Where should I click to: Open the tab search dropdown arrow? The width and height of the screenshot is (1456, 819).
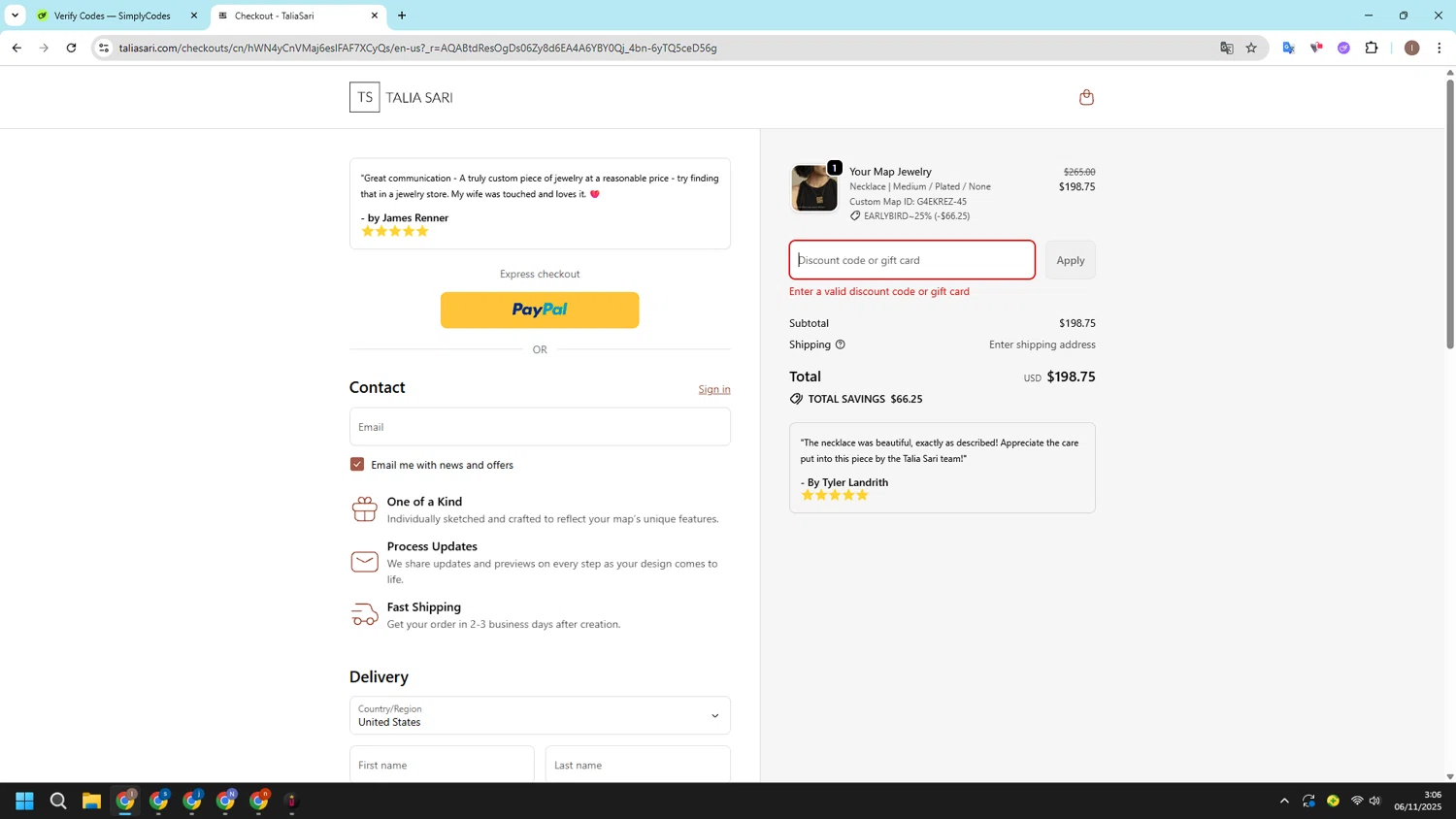point(15,16)
